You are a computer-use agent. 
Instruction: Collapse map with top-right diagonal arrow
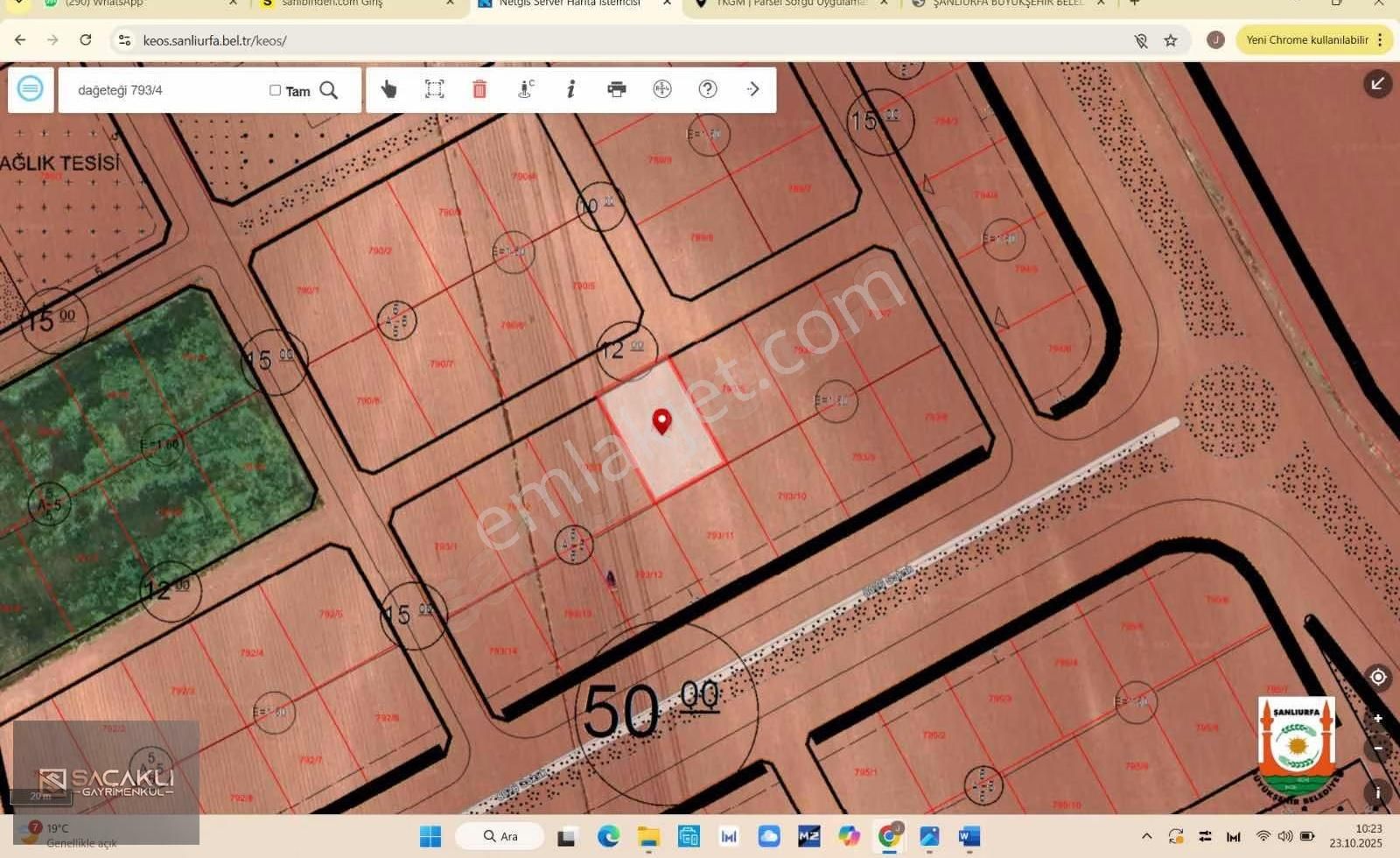coord(1377,84)
